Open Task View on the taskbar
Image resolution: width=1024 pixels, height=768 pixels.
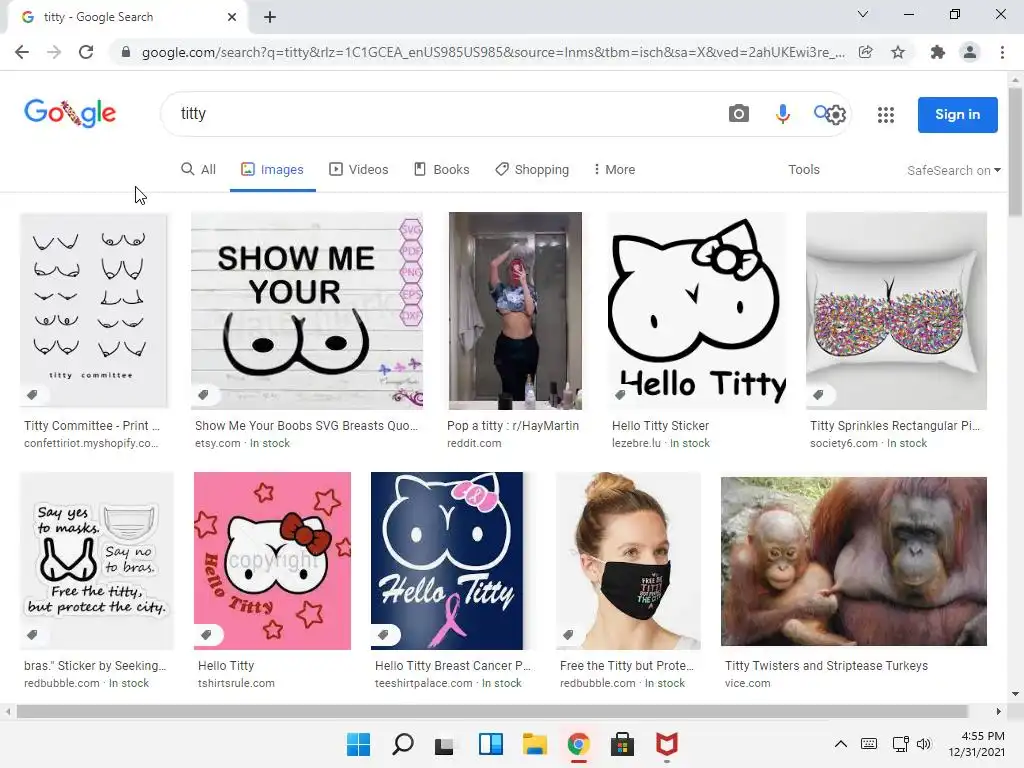[x=445, y=744]
